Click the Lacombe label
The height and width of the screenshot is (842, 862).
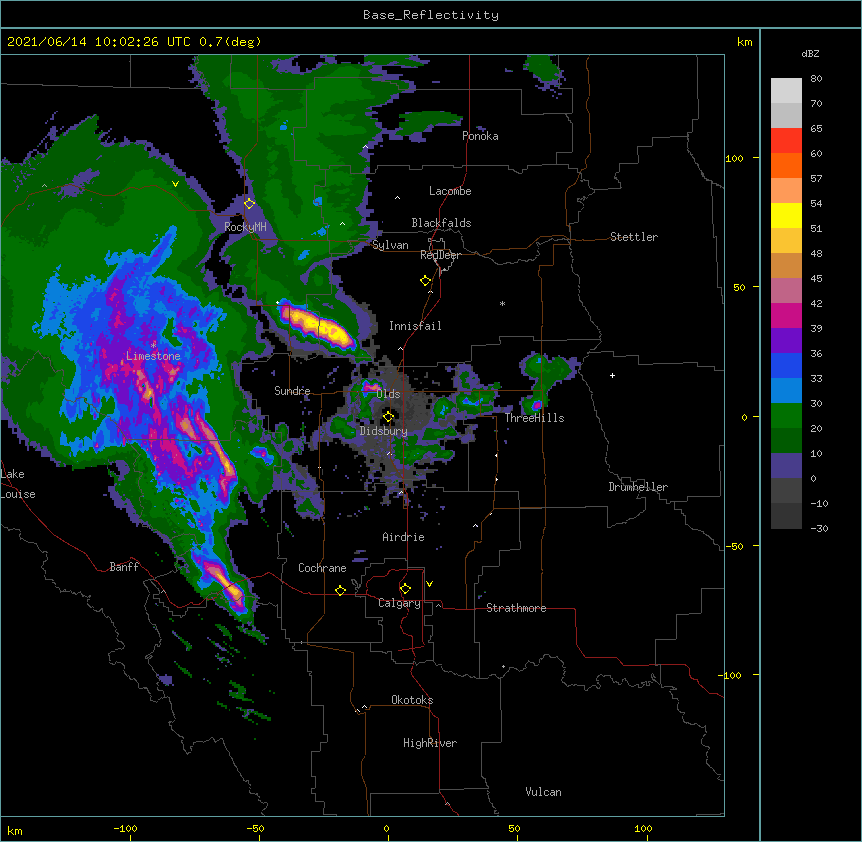450,191
